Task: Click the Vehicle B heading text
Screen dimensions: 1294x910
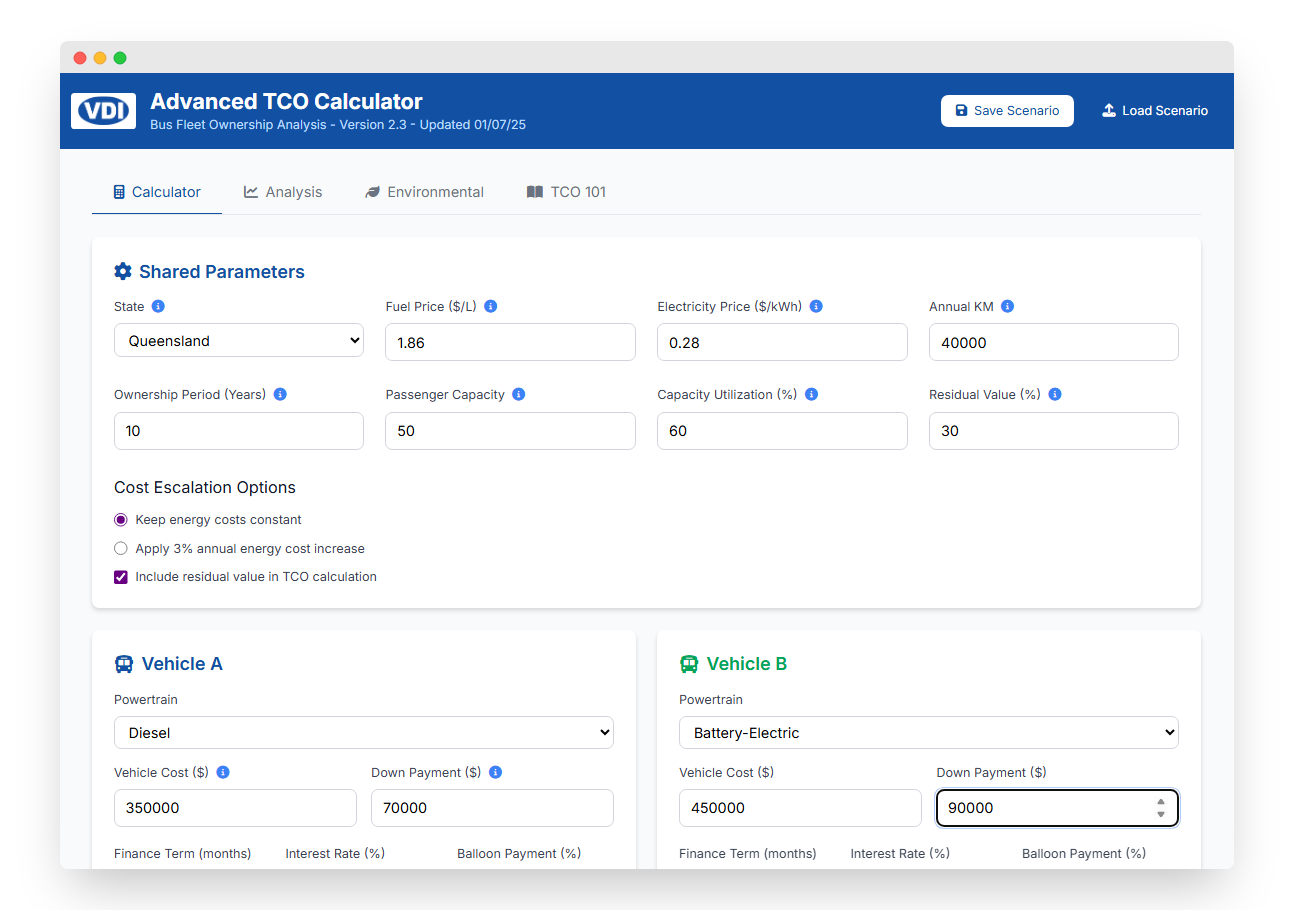Action: 747,664
